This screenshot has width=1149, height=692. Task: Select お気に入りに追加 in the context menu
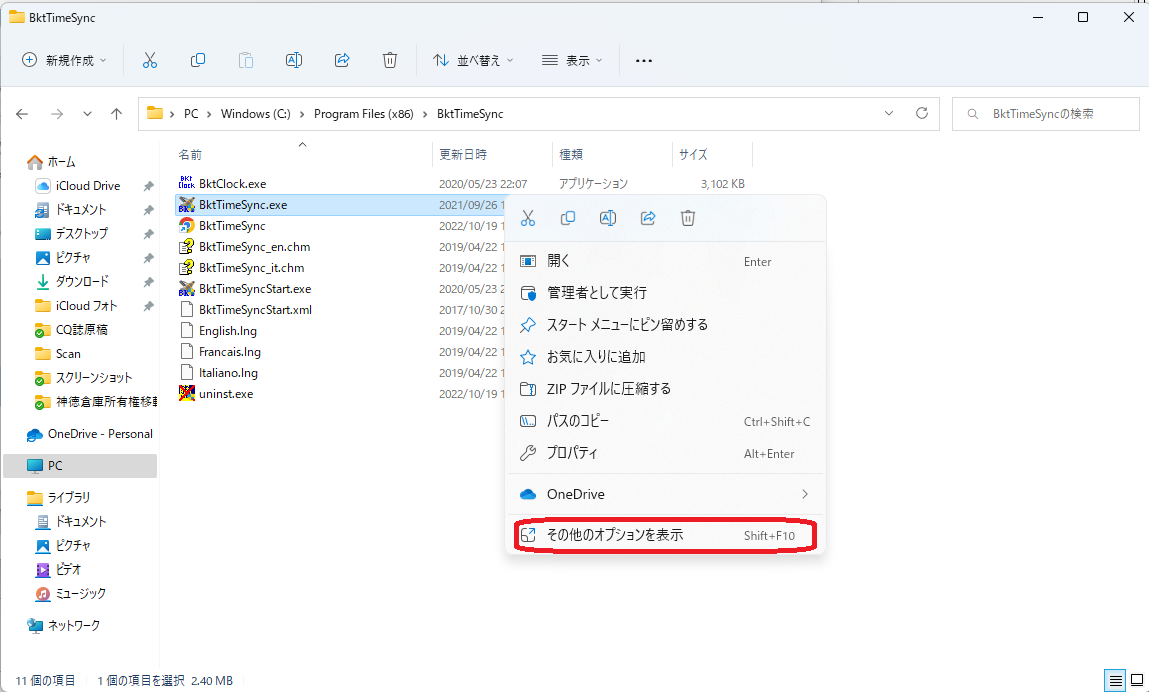(x=665, y=357)
